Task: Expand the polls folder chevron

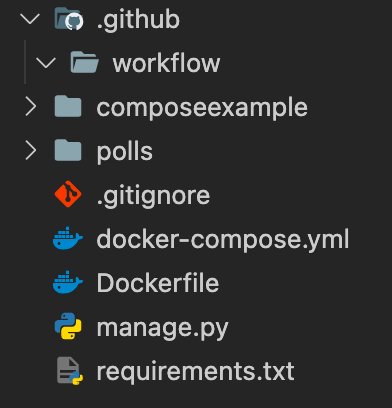Action: coord(31,151)
